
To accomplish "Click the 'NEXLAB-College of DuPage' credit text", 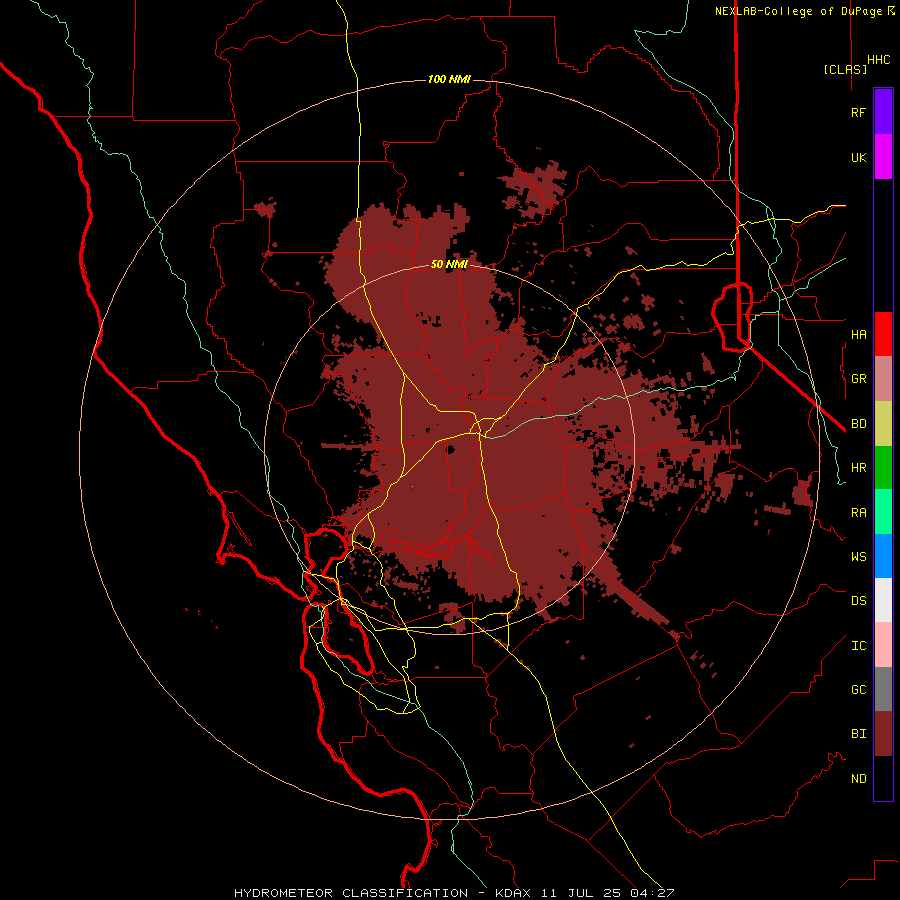I will pyautogui.click(x=799, y=11).
